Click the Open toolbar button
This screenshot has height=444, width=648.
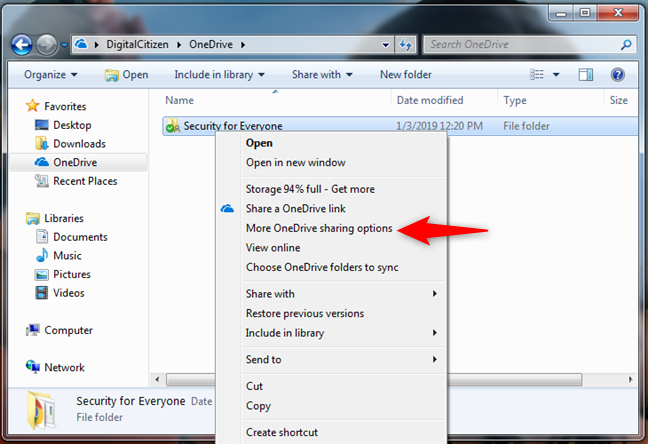(x=126, y=75)
